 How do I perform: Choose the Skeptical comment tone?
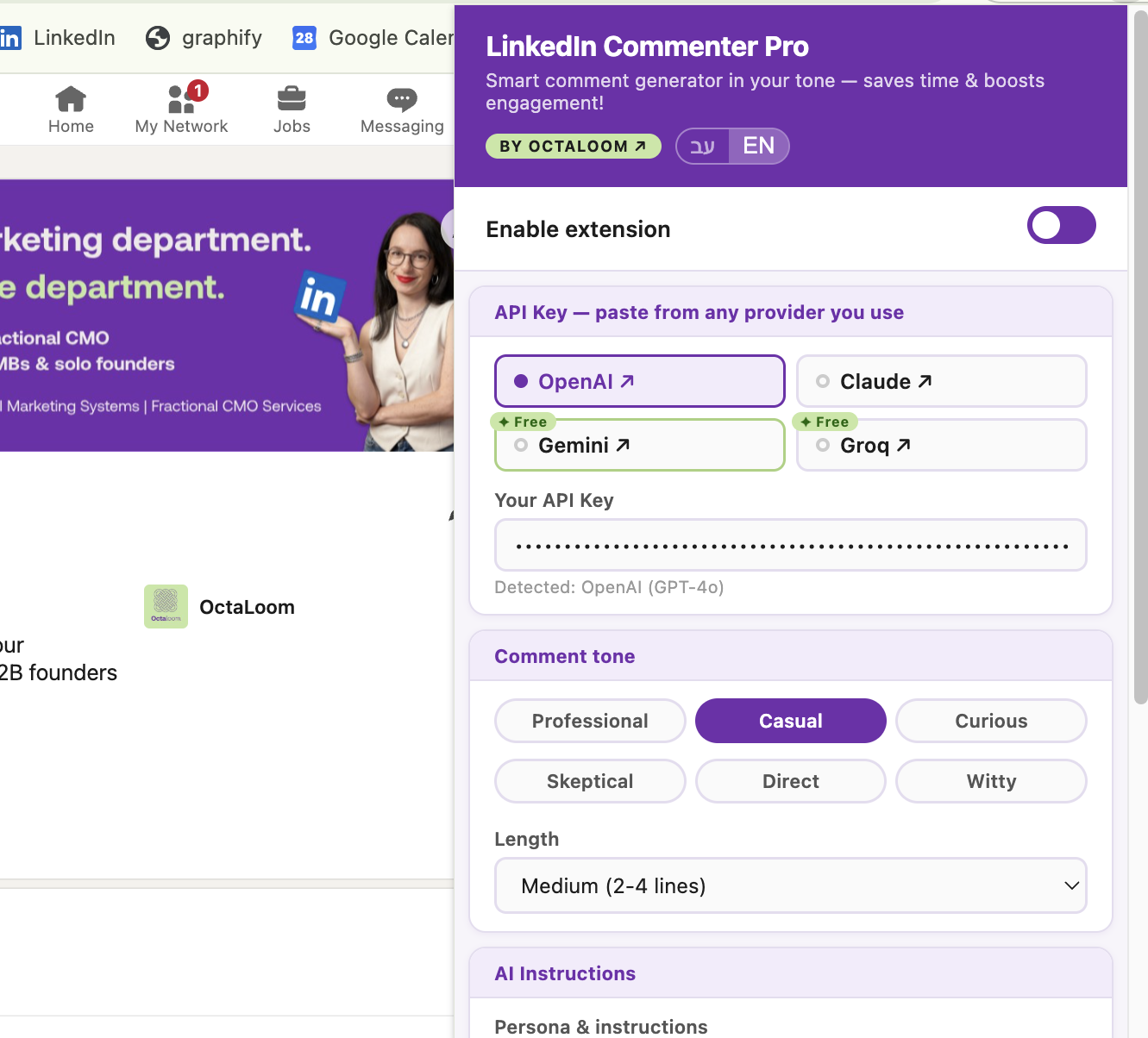[x=590, y=781]
